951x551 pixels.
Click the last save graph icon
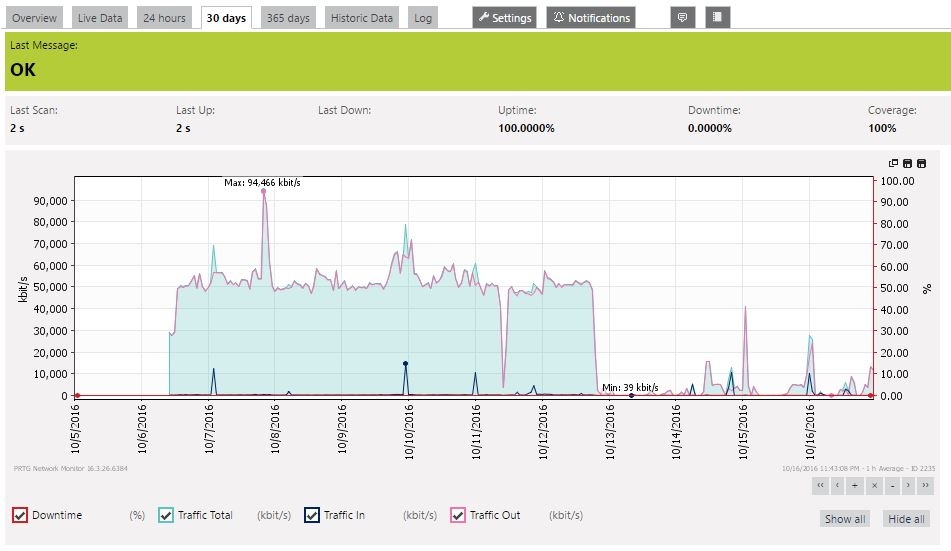[921, 163]
